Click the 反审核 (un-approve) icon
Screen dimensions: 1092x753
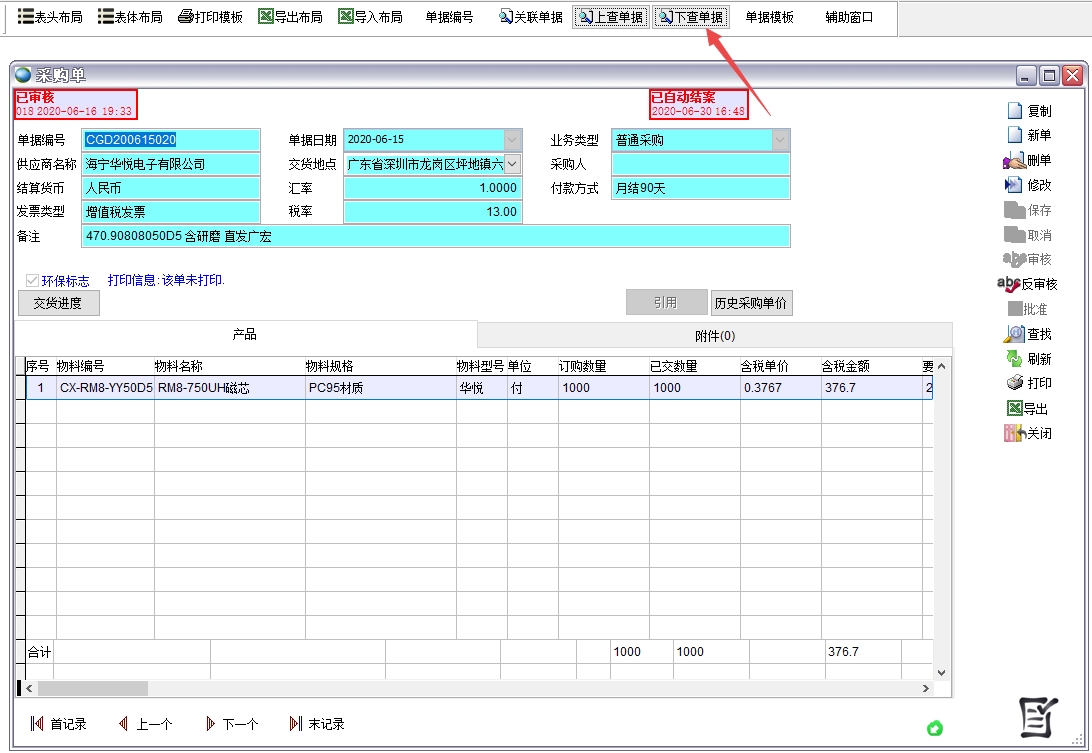(1009, 284)
